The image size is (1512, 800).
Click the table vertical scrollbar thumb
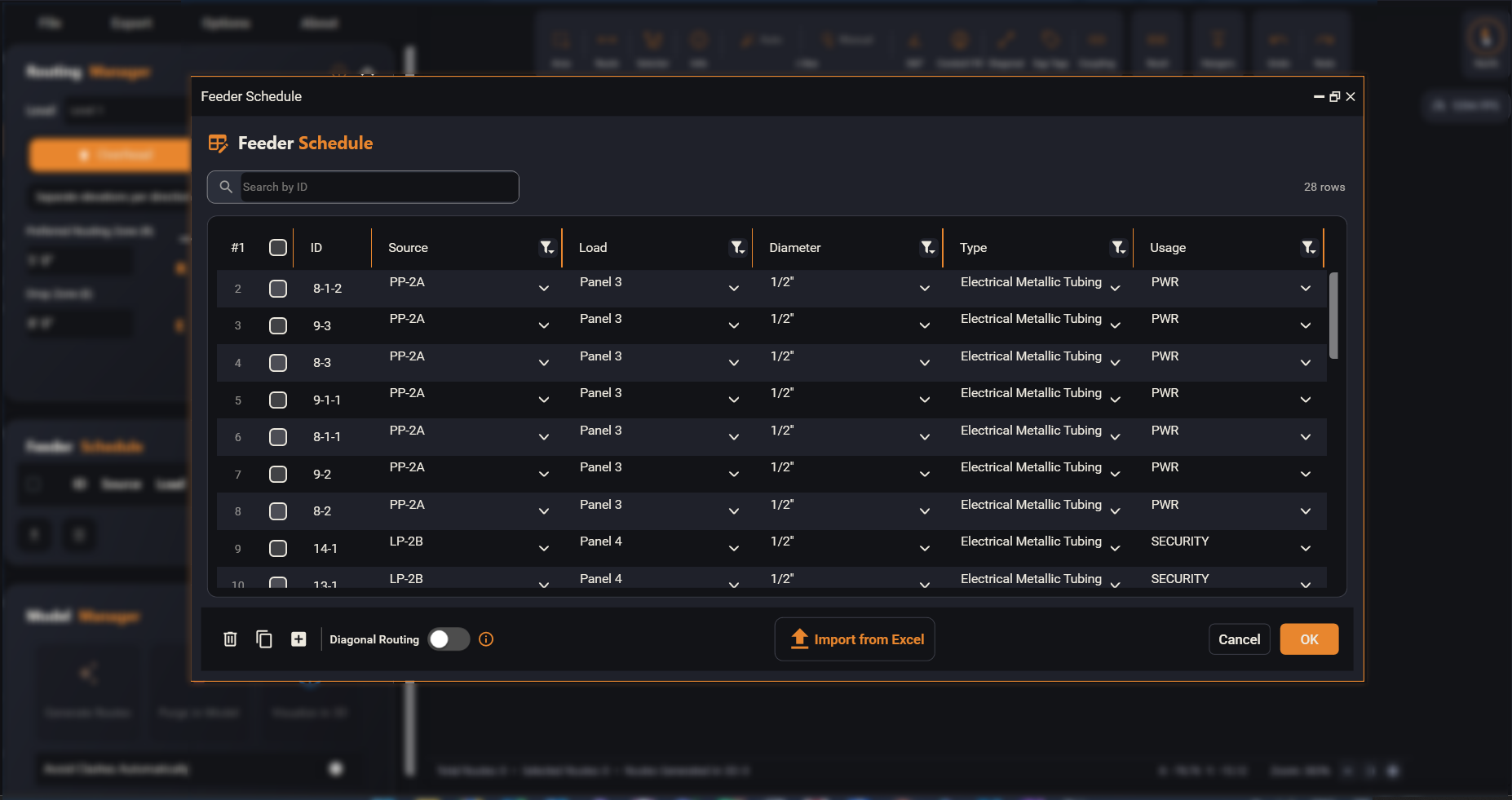1333,316
